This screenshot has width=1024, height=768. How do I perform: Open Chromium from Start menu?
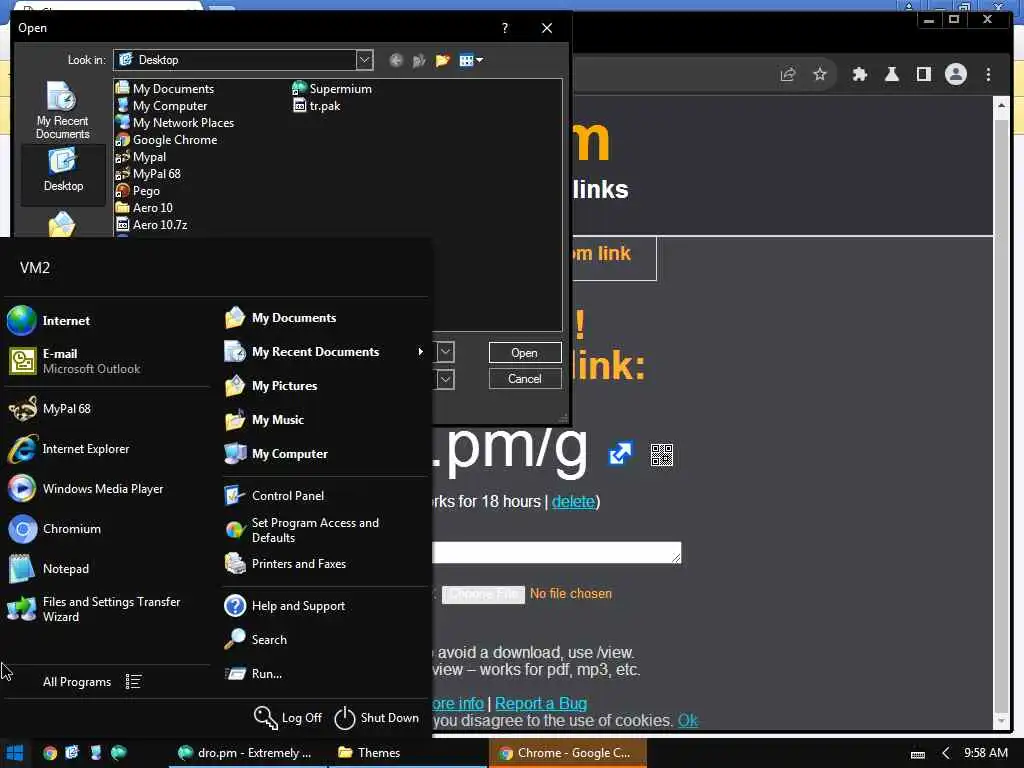coord(55,529)
